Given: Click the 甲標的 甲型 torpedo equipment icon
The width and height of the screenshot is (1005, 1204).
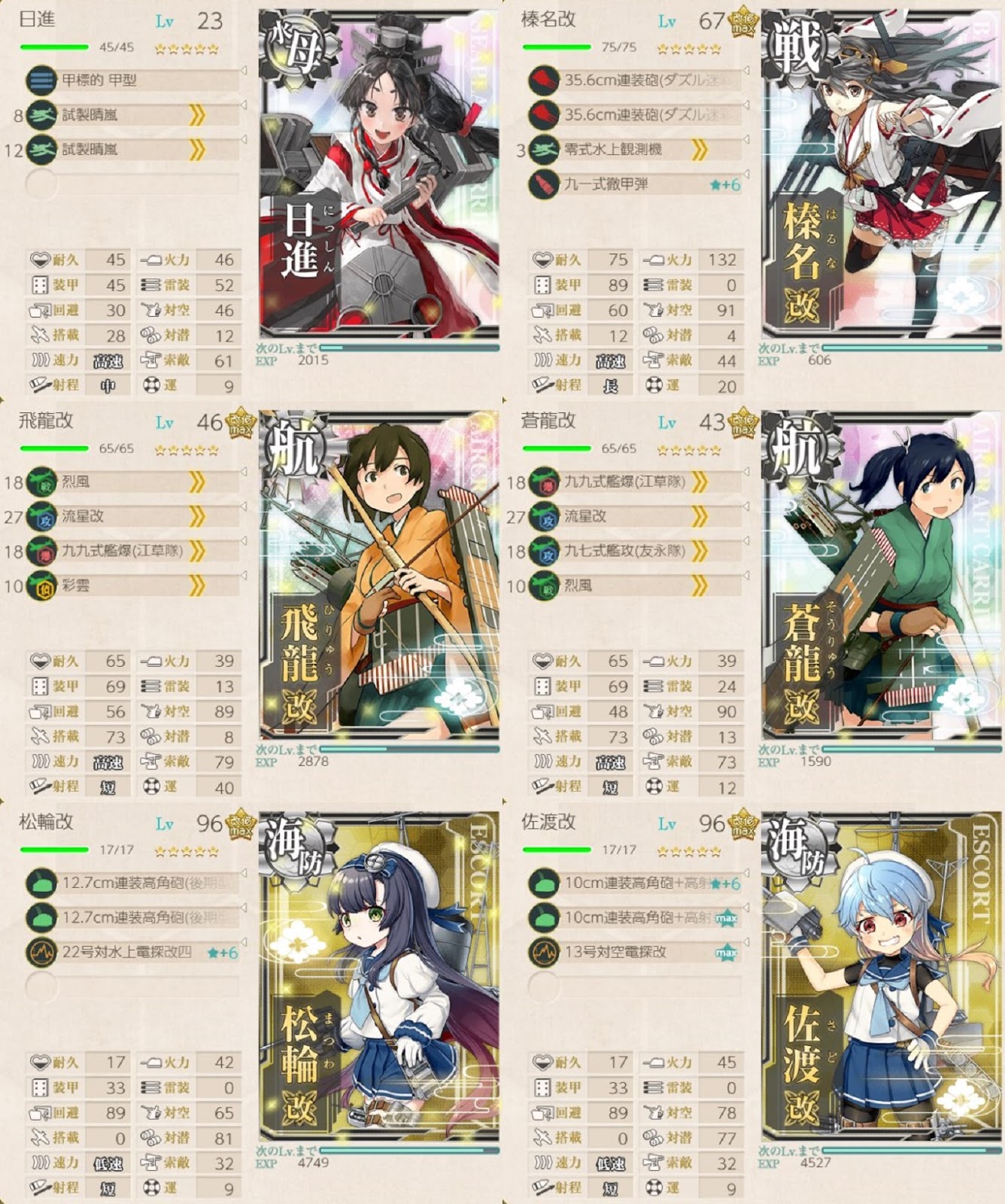Looking at the screenshot, I should (x=41, y=81).
